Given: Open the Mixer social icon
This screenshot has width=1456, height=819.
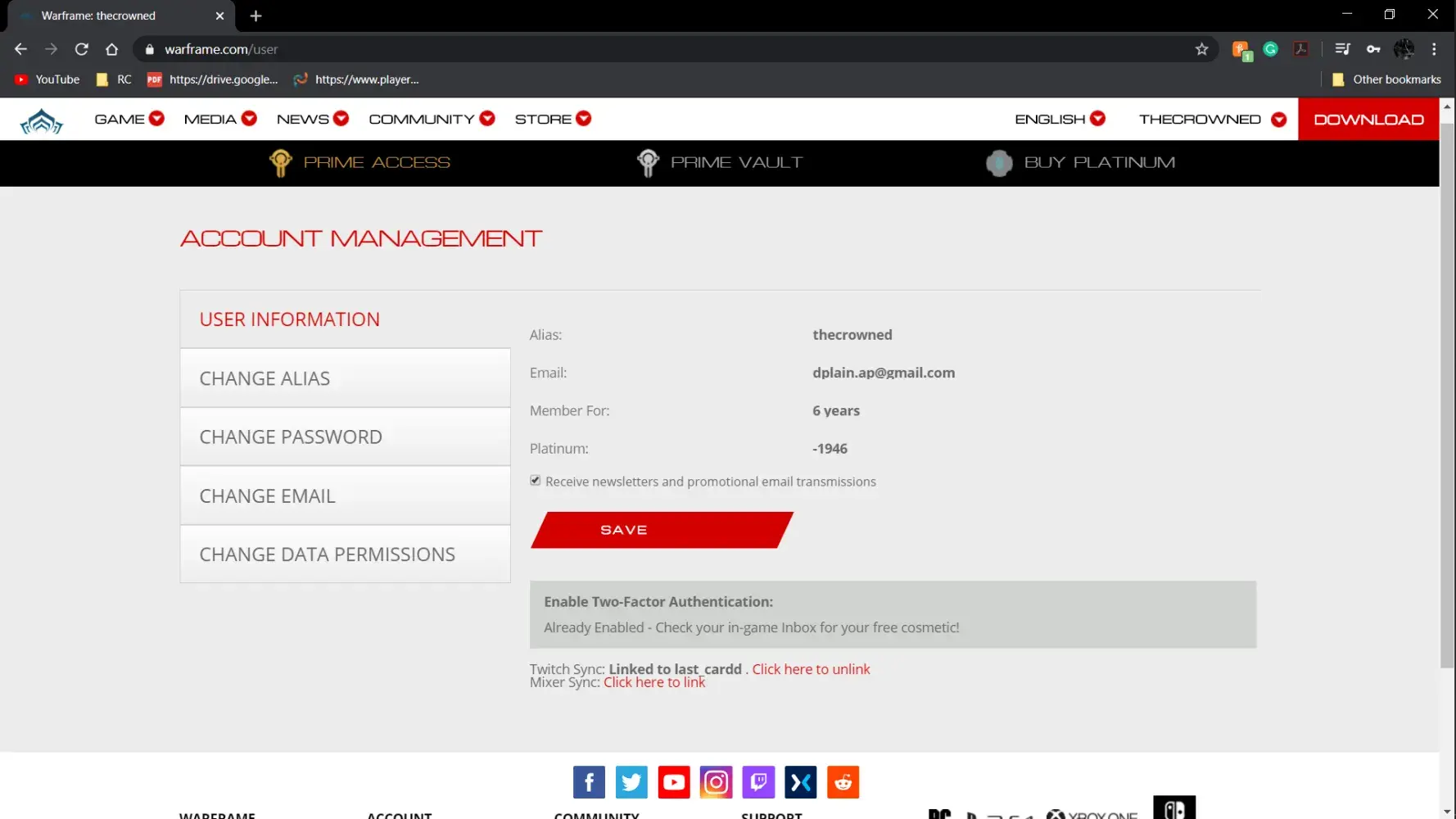Looking at the screenshot, I should (x=800, y=782).
